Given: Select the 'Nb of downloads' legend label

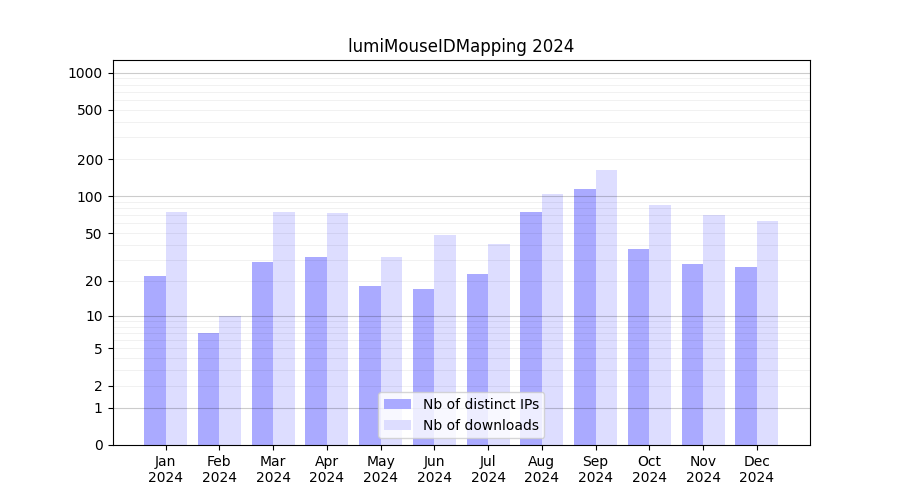Looking at the screenshot, I should [x=480, y=425].
